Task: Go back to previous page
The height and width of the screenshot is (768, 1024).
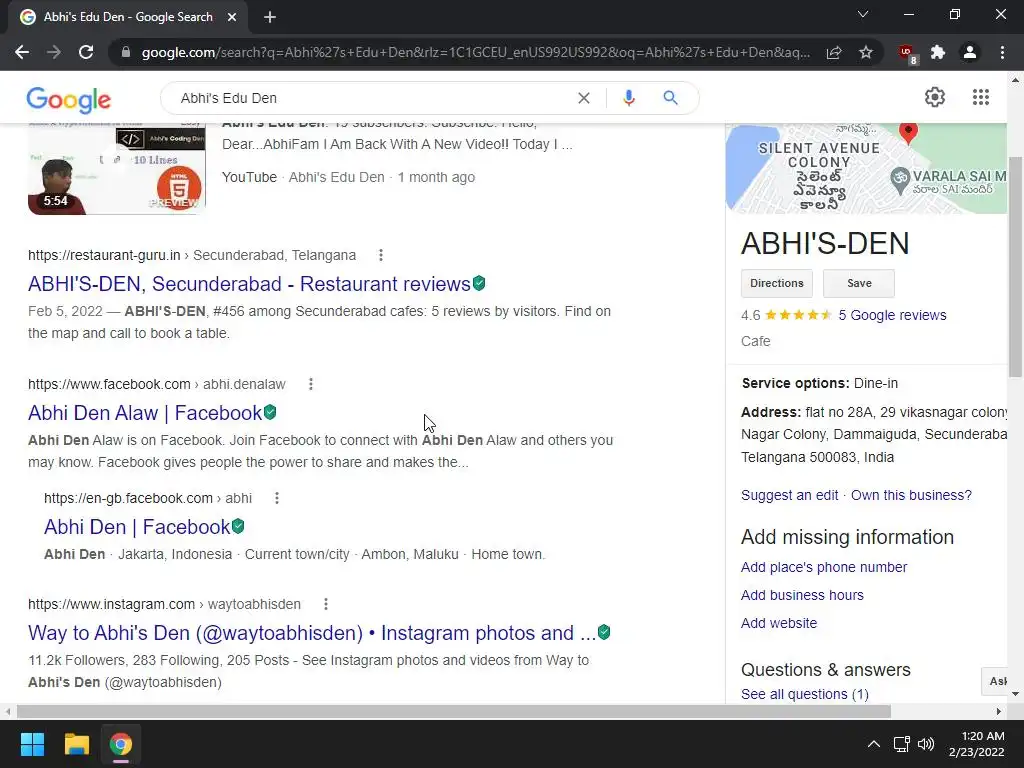Action: pos(22,52)
